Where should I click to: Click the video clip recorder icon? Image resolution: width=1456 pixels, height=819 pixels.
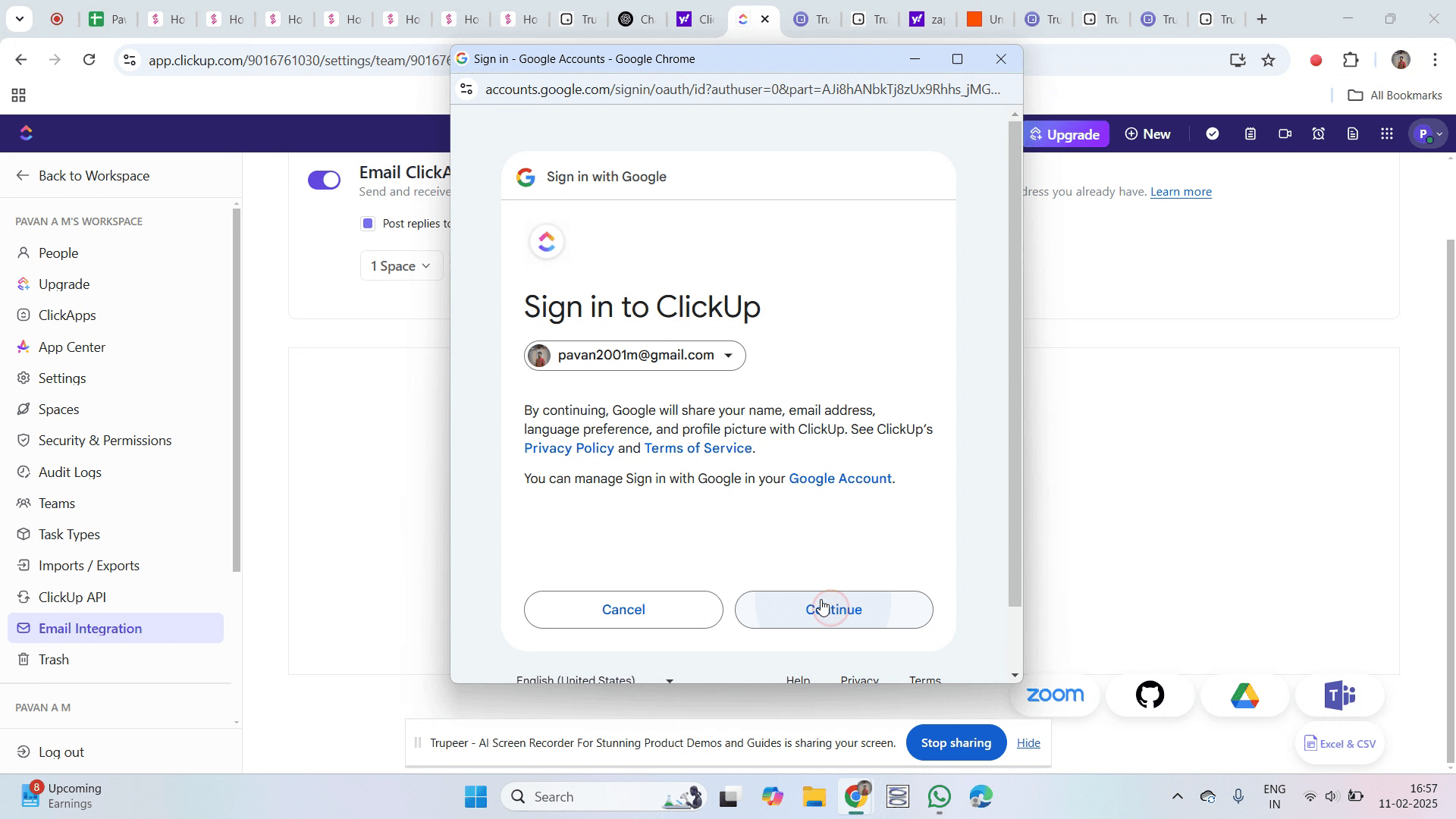point(1285,134)
